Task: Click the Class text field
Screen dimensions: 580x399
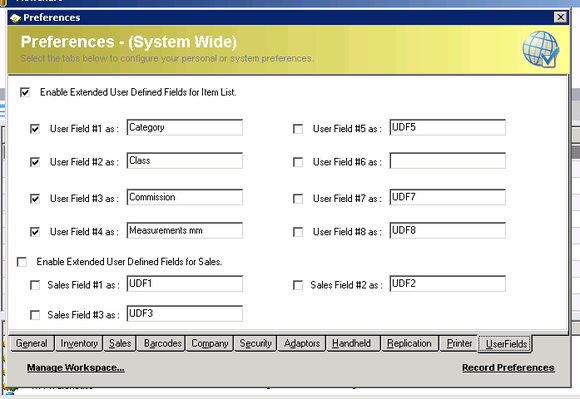Action: point(185,161)
